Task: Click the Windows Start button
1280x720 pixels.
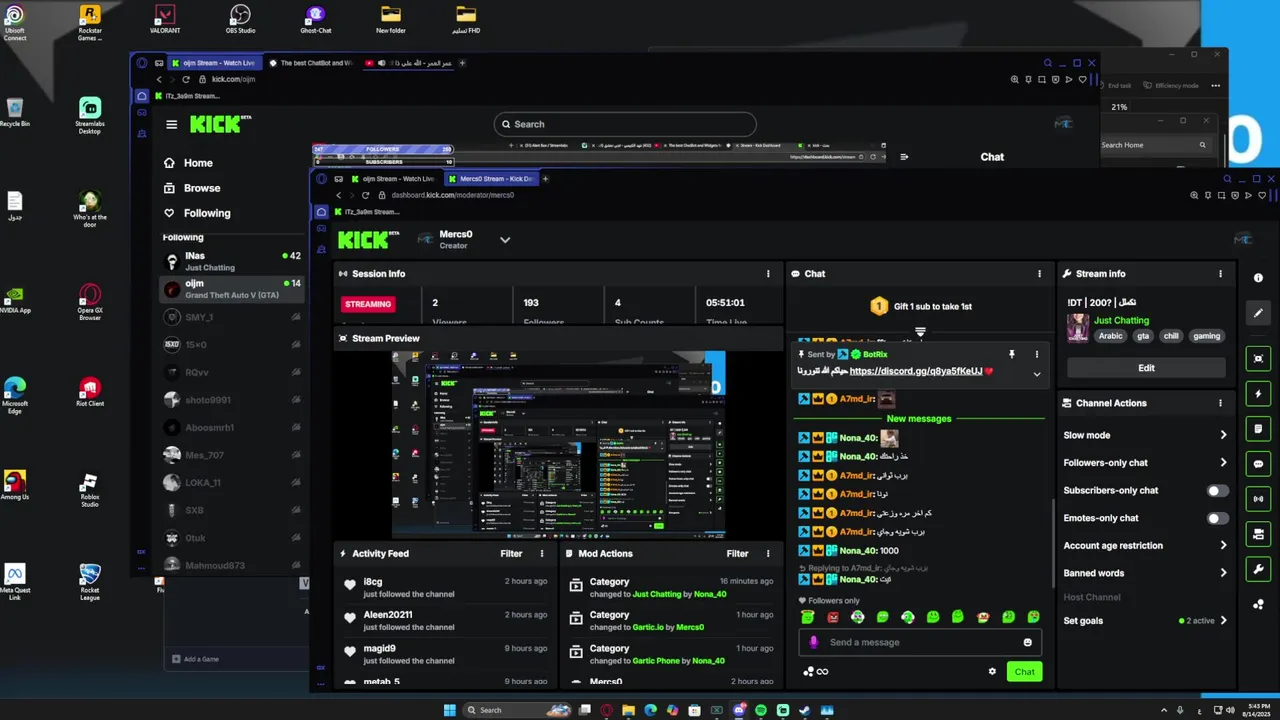Action: click(449, 710)
